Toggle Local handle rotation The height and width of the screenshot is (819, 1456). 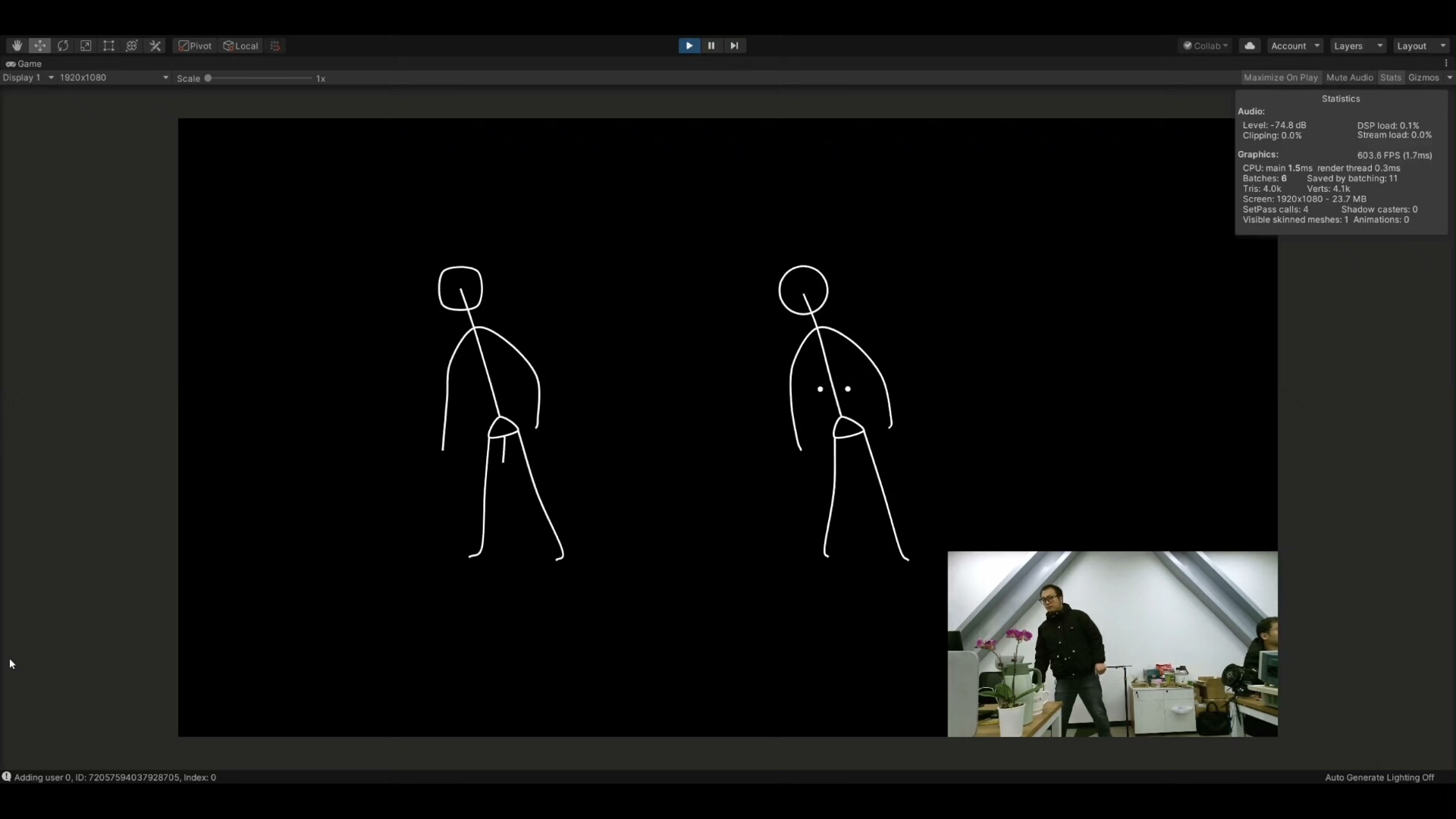coord(241,45)
